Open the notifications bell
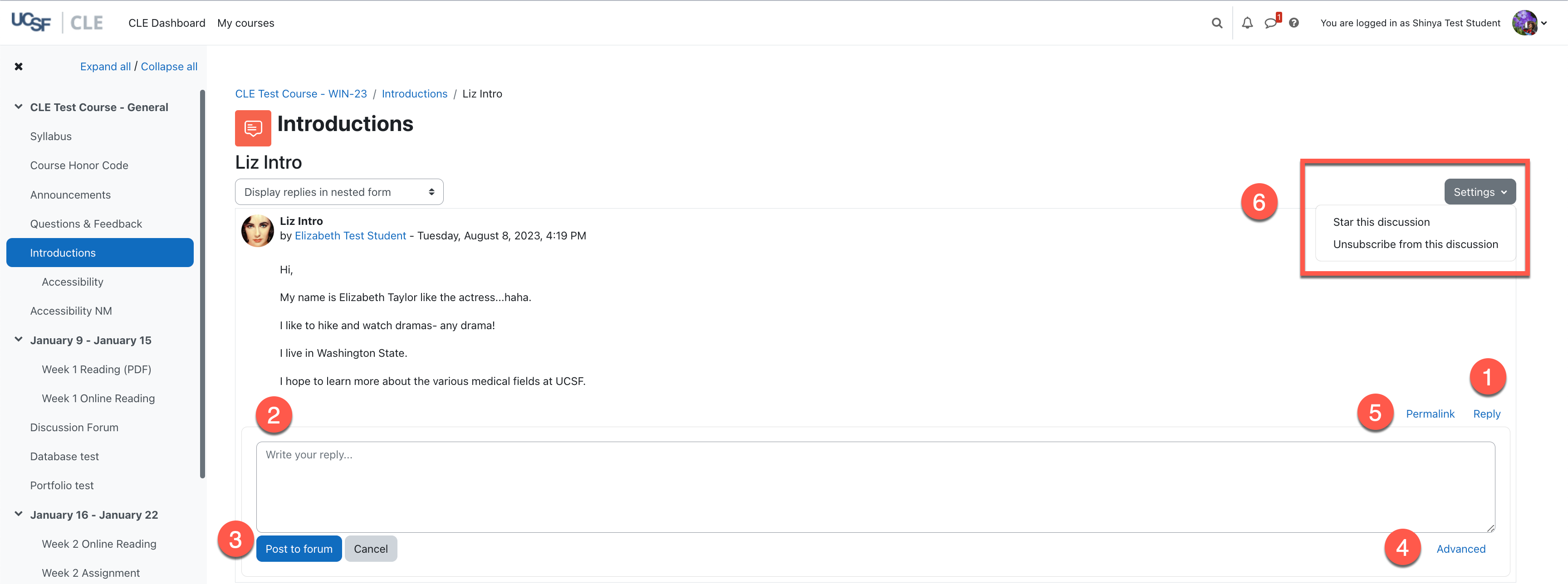 1247,23
